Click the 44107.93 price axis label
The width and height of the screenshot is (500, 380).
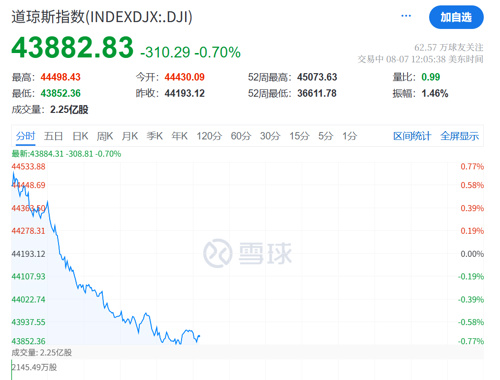coord(28,276)
